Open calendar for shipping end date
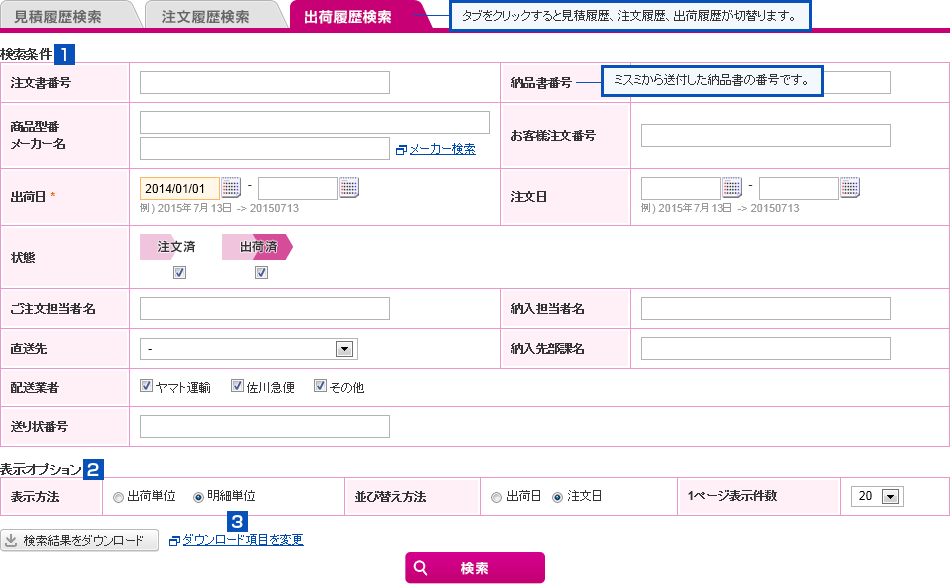The image size is (950, 584). pyautogui.click(x=349, y=187)
